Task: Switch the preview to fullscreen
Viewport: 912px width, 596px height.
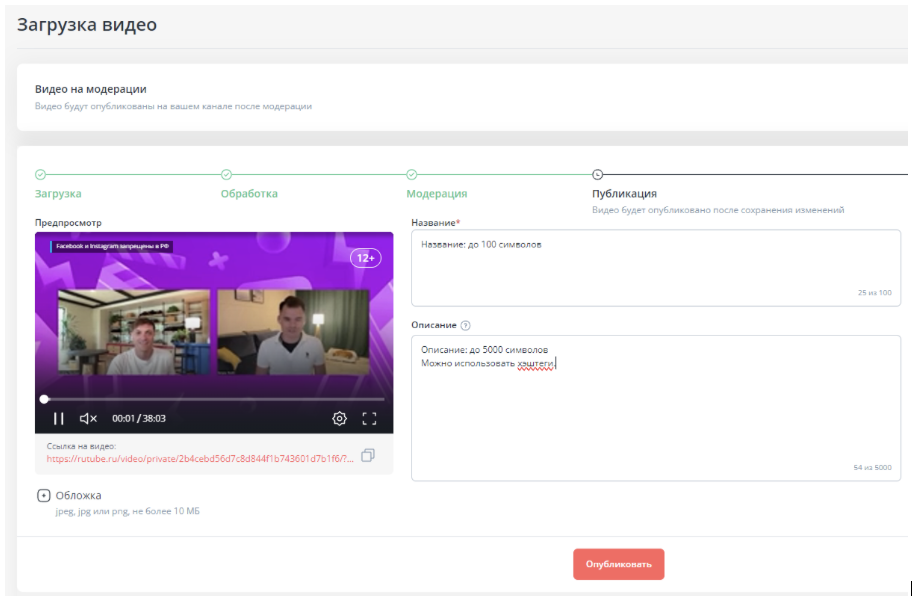Action: pyautogui.click(x=369, y=418)
